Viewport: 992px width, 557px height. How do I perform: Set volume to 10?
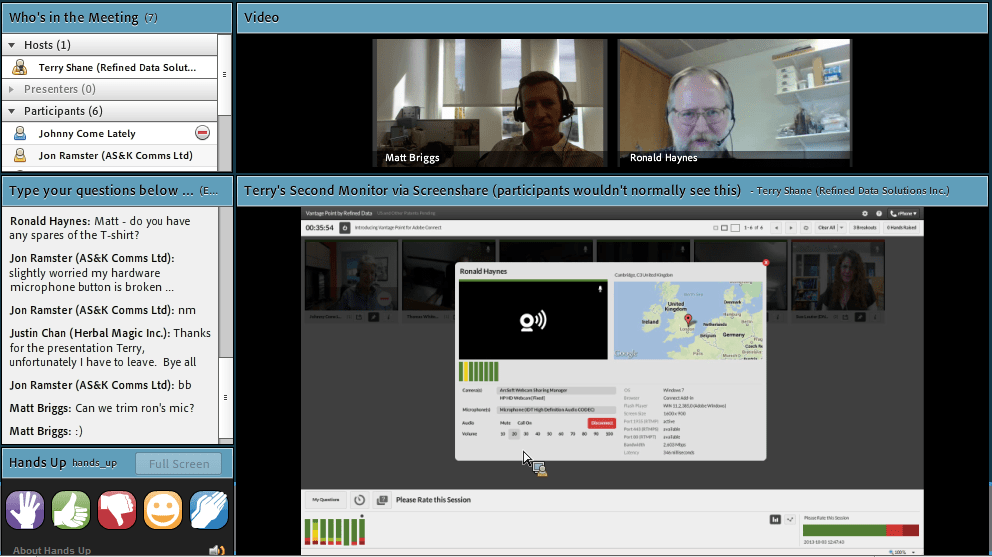(x=503, y=434)
